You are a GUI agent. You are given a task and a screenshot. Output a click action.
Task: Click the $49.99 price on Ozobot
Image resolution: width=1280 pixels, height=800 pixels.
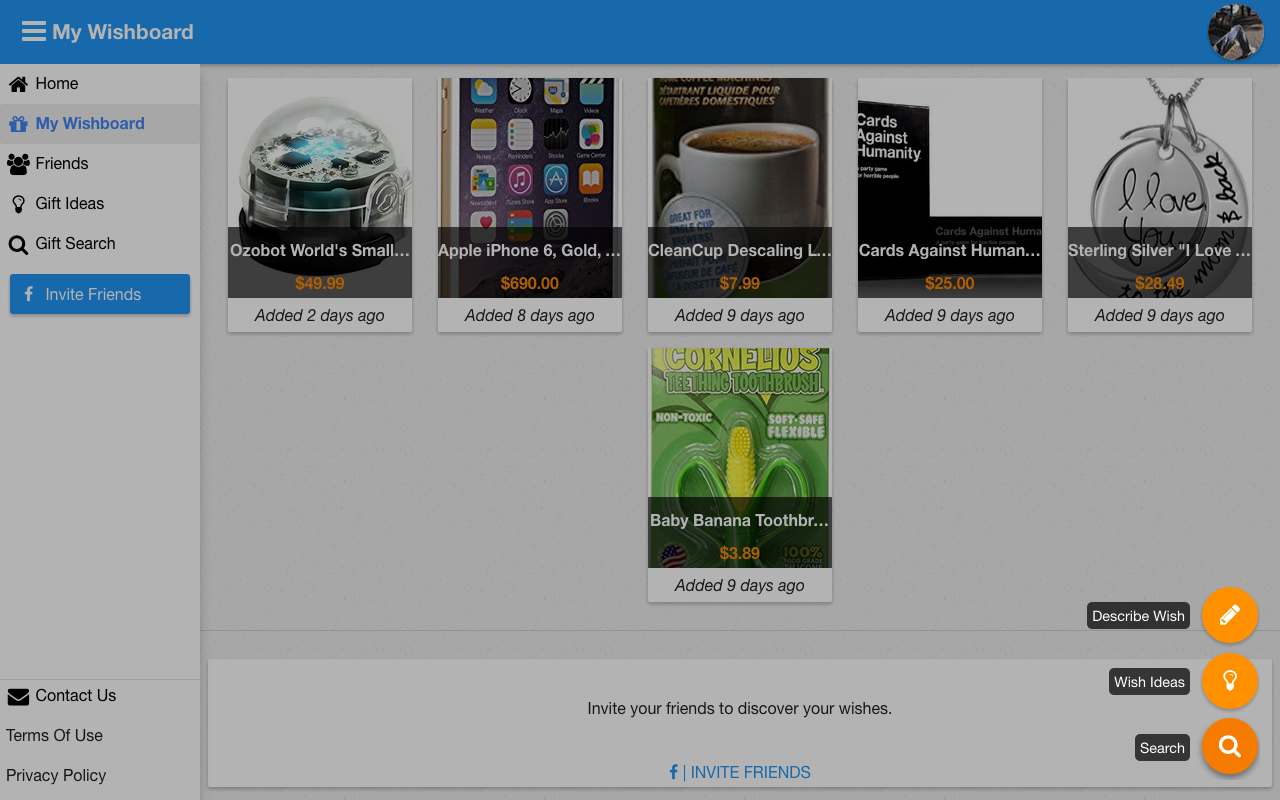[320, 283]
